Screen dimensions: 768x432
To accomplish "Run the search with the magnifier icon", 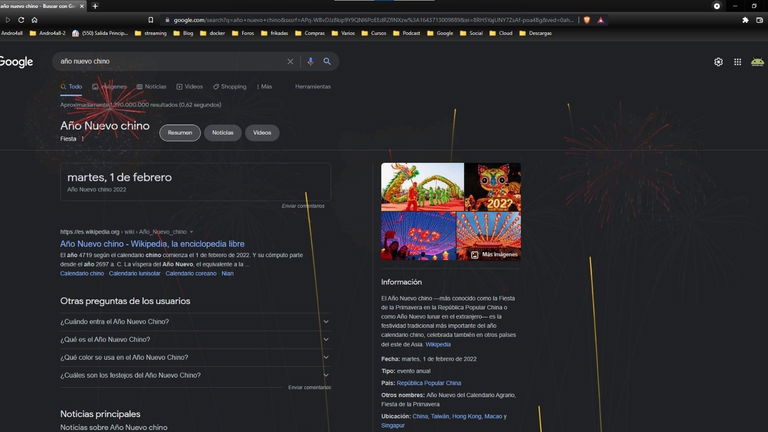I will click(x=327, y=61).
